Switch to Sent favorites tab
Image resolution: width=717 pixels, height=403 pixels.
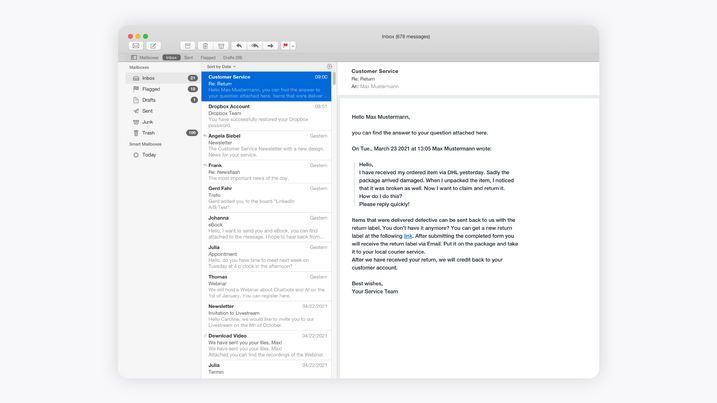point(188,58)
